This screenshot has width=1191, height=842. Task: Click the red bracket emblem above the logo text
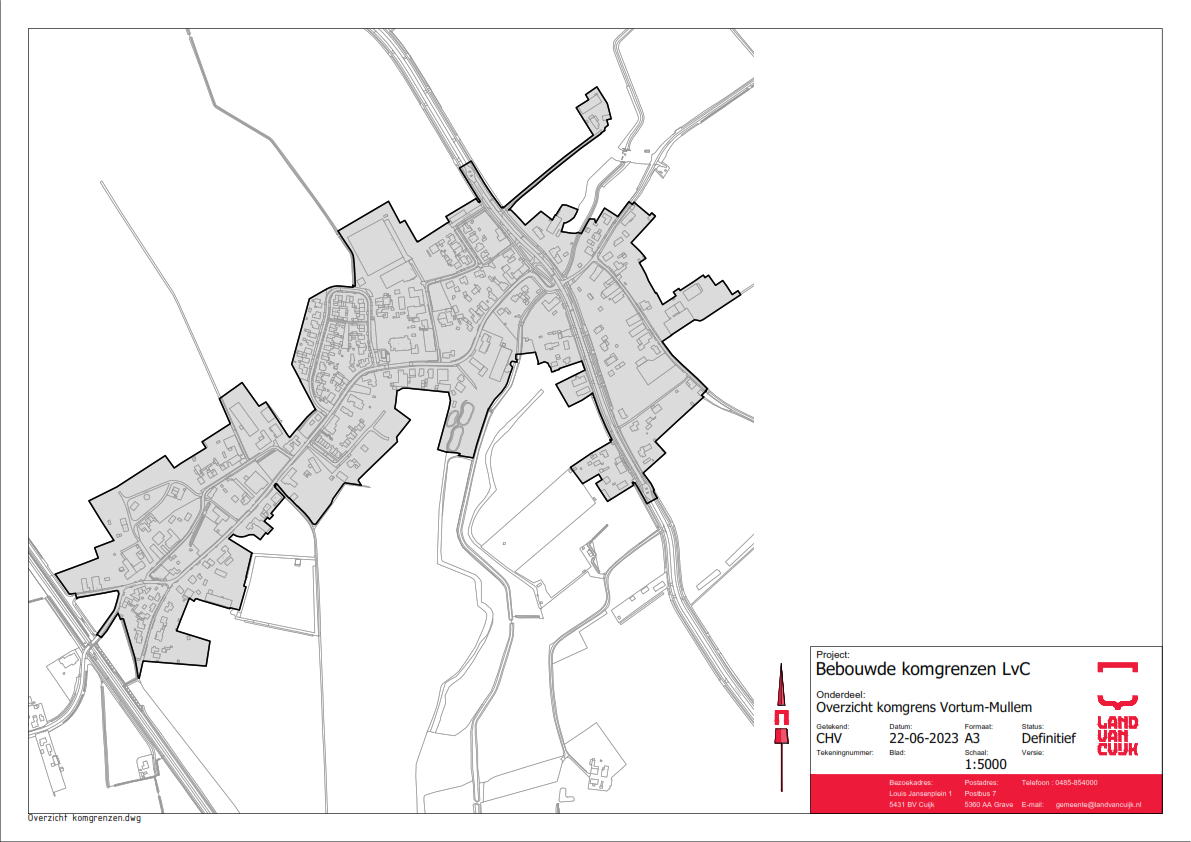[1117, 669]
